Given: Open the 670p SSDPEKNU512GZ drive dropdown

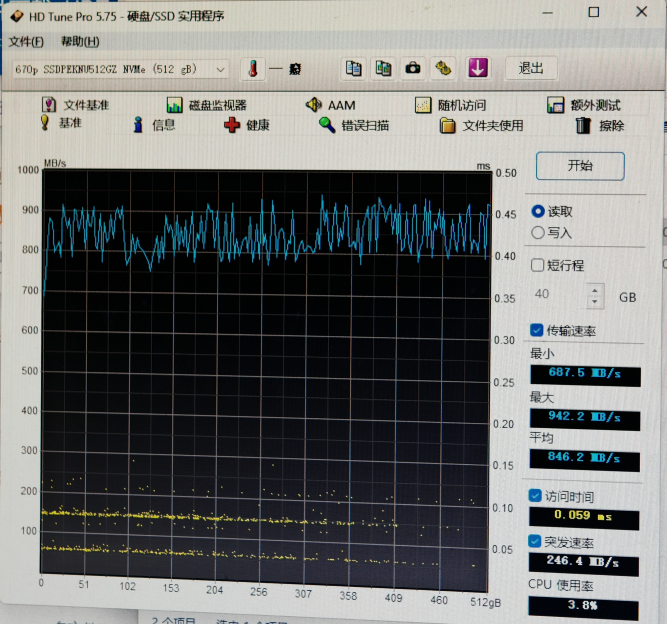Looking at the screenshot, I should pos(121,69).
